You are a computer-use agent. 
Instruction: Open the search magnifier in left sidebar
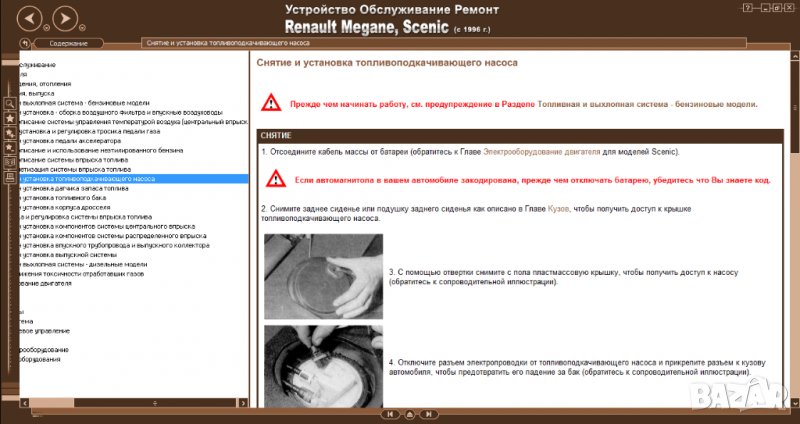click(10, 103)
